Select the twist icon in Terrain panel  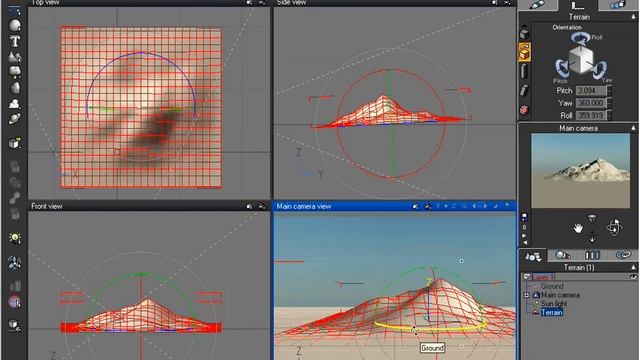click(524, 91)
